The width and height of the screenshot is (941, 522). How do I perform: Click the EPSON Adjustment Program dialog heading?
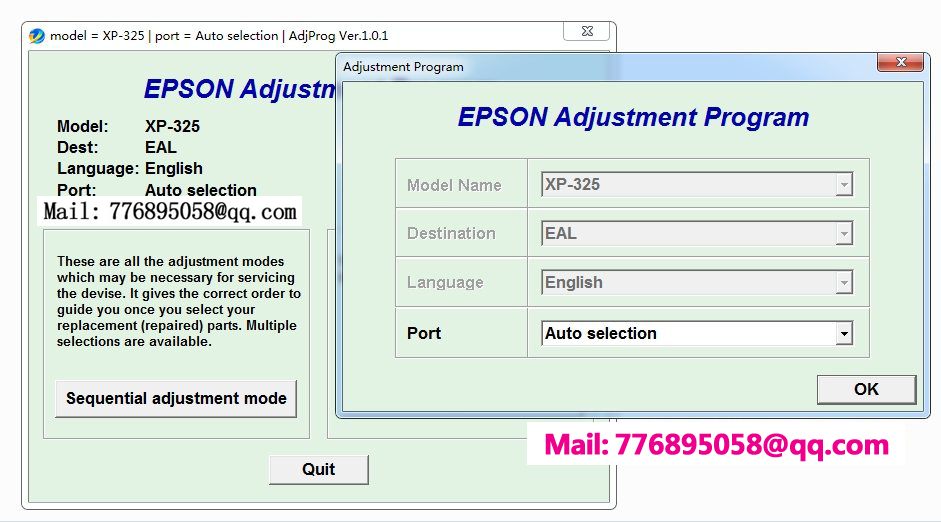[633, 118]
